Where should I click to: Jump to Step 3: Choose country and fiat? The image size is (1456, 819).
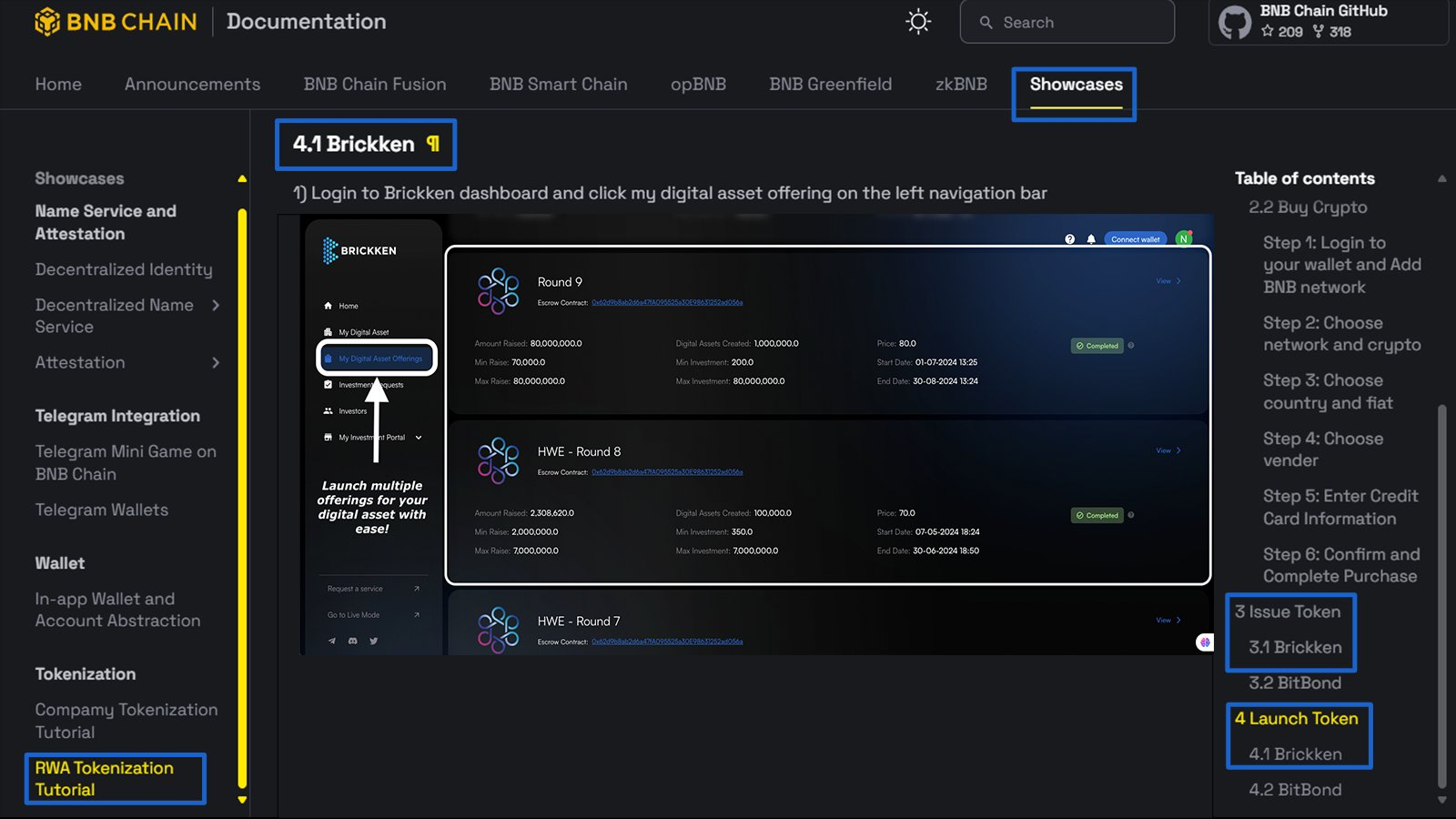pos(1328,391)
